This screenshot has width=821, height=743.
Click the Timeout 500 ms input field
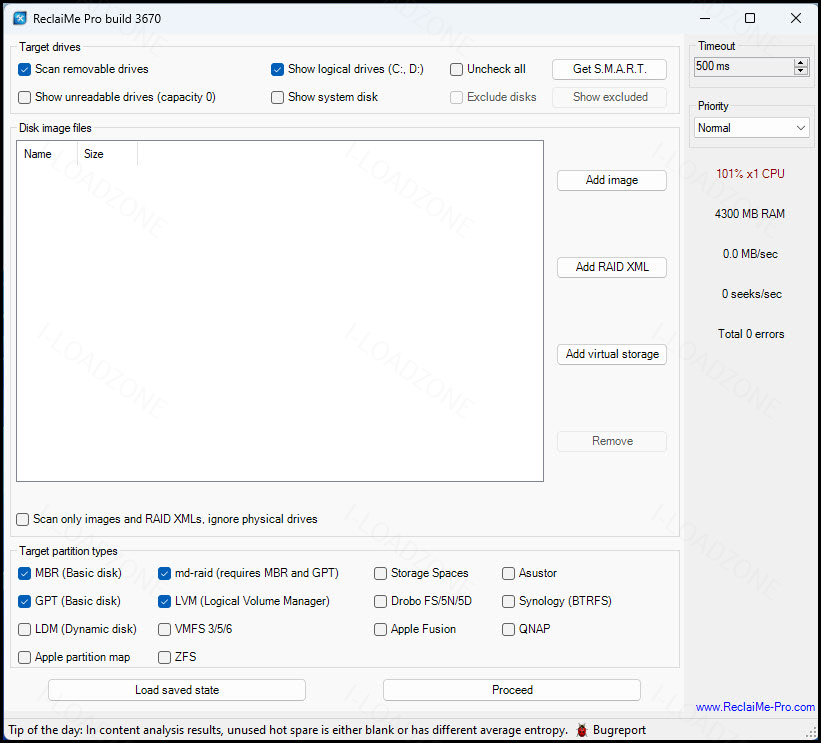pos(744,66)
